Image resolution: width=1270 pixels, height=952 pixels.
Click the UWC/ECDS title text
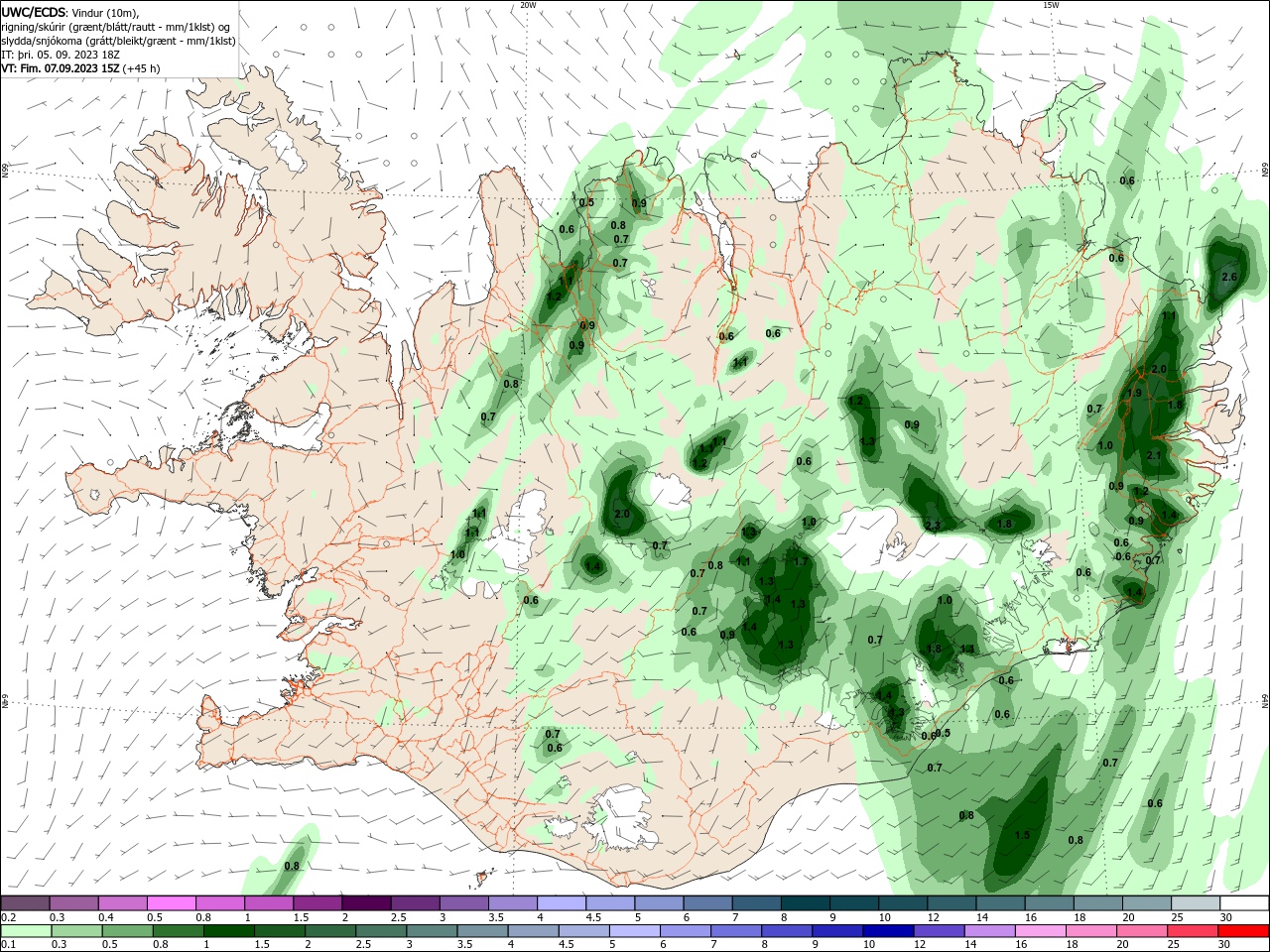coord(34,12)
